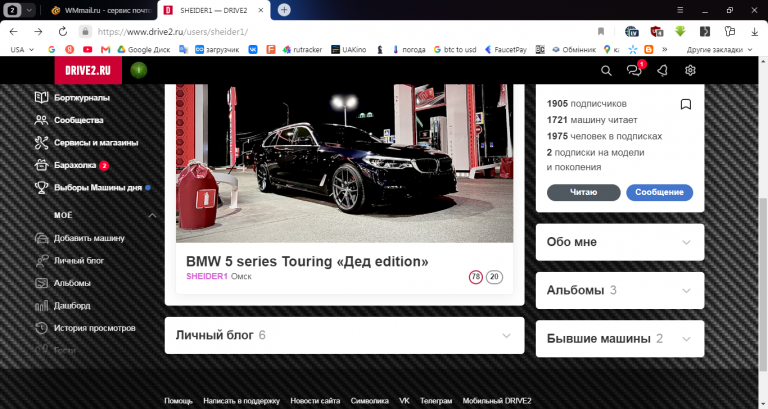Open Другие закладки folder dropdown

coord(719,49)
